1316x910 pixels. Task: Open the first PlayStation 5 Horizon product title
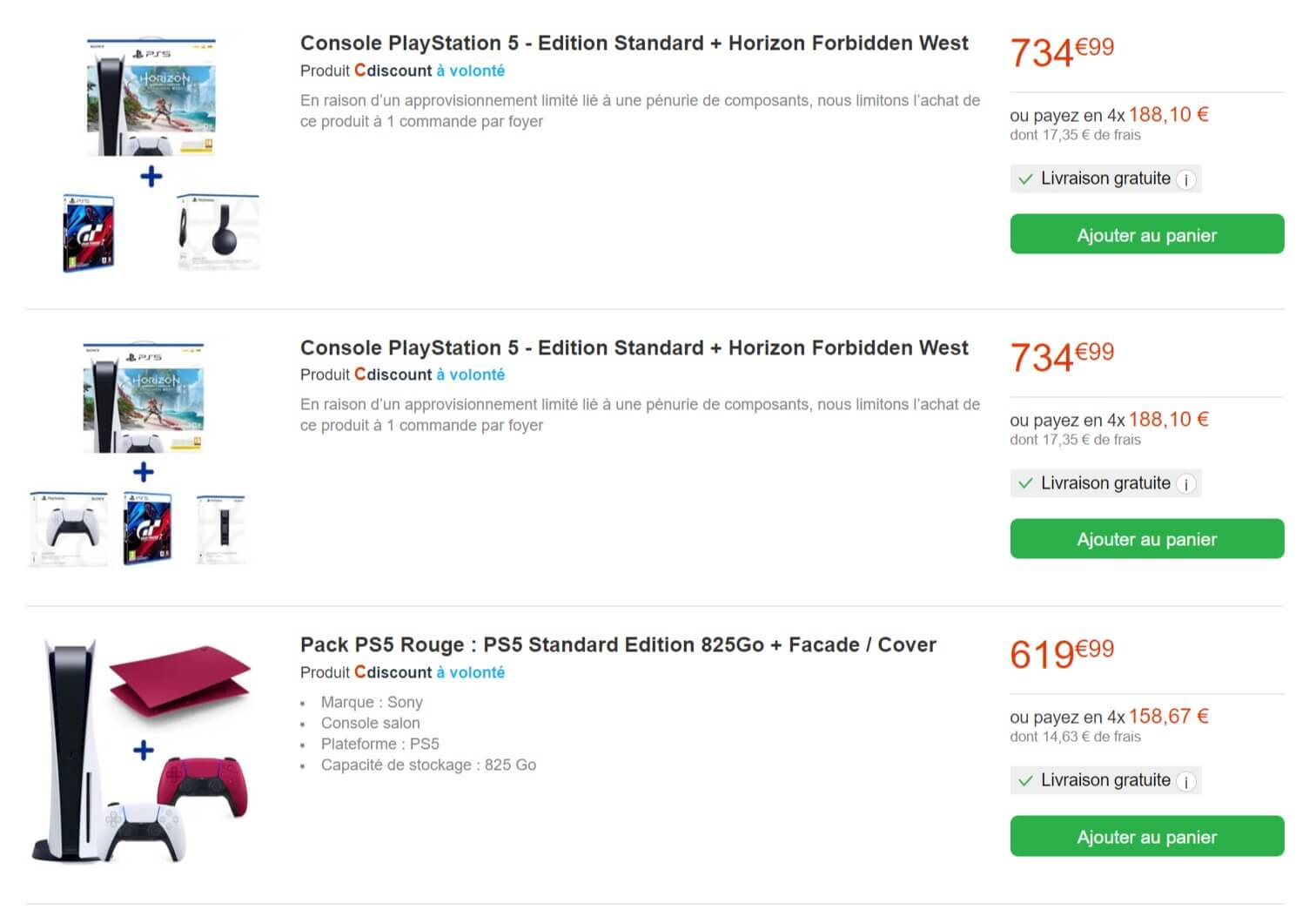(x=634, y=44)
